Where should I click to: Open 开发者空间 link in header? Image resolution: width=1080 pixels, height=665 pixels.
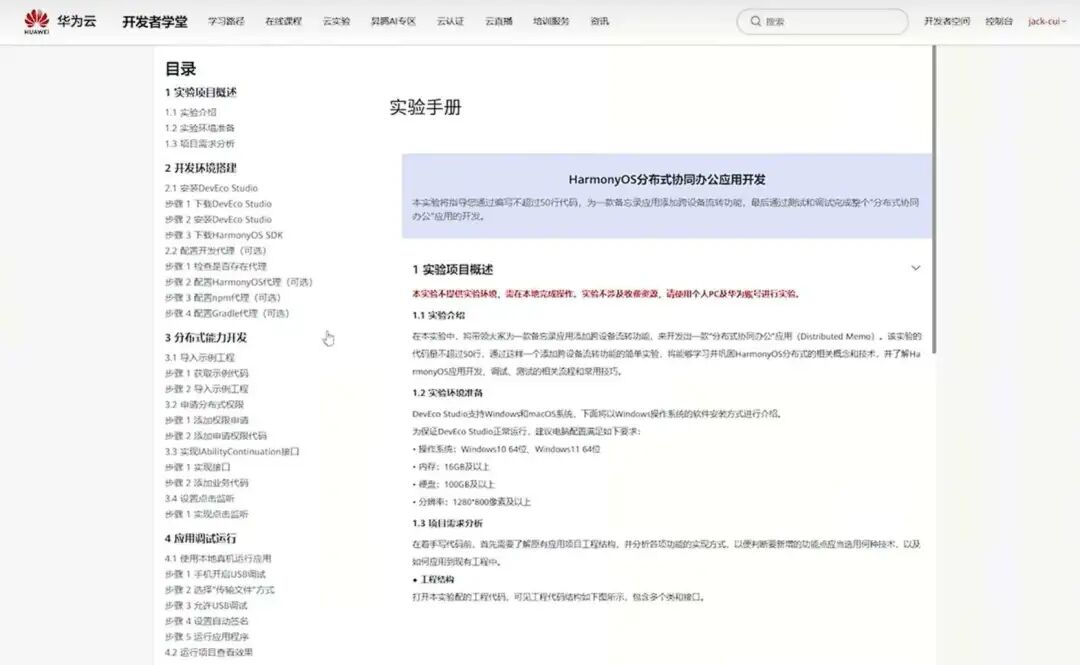[x=947, y=21]
